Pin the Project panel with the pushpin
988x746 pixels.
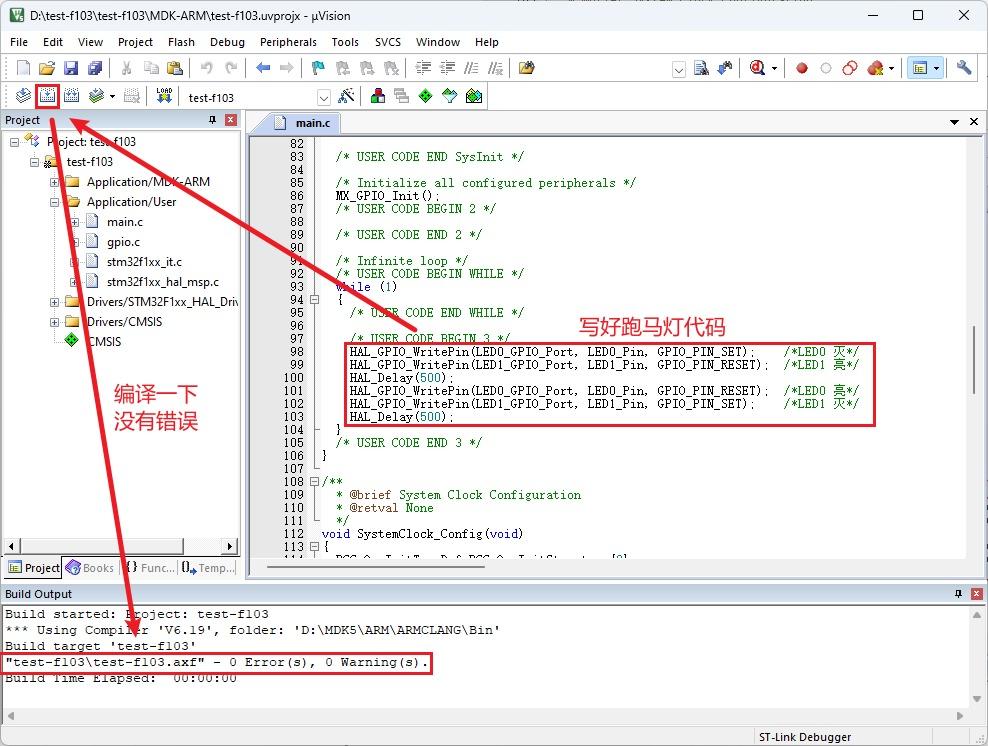(x=212, y=120)
